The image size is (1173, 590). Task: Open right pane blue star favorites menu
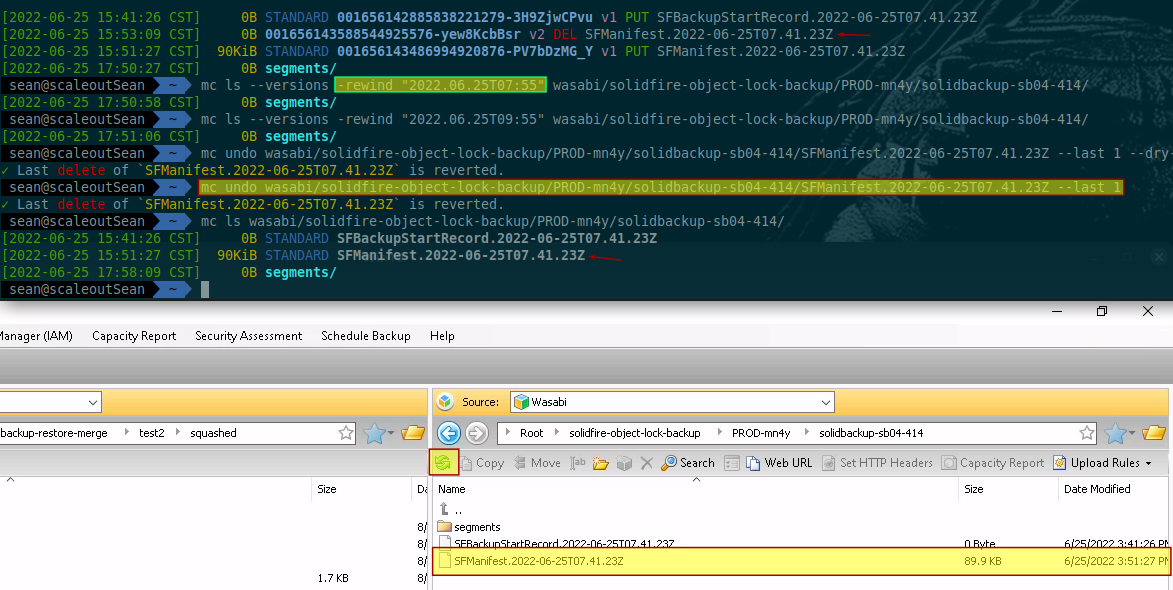(x=1121, y=433)
